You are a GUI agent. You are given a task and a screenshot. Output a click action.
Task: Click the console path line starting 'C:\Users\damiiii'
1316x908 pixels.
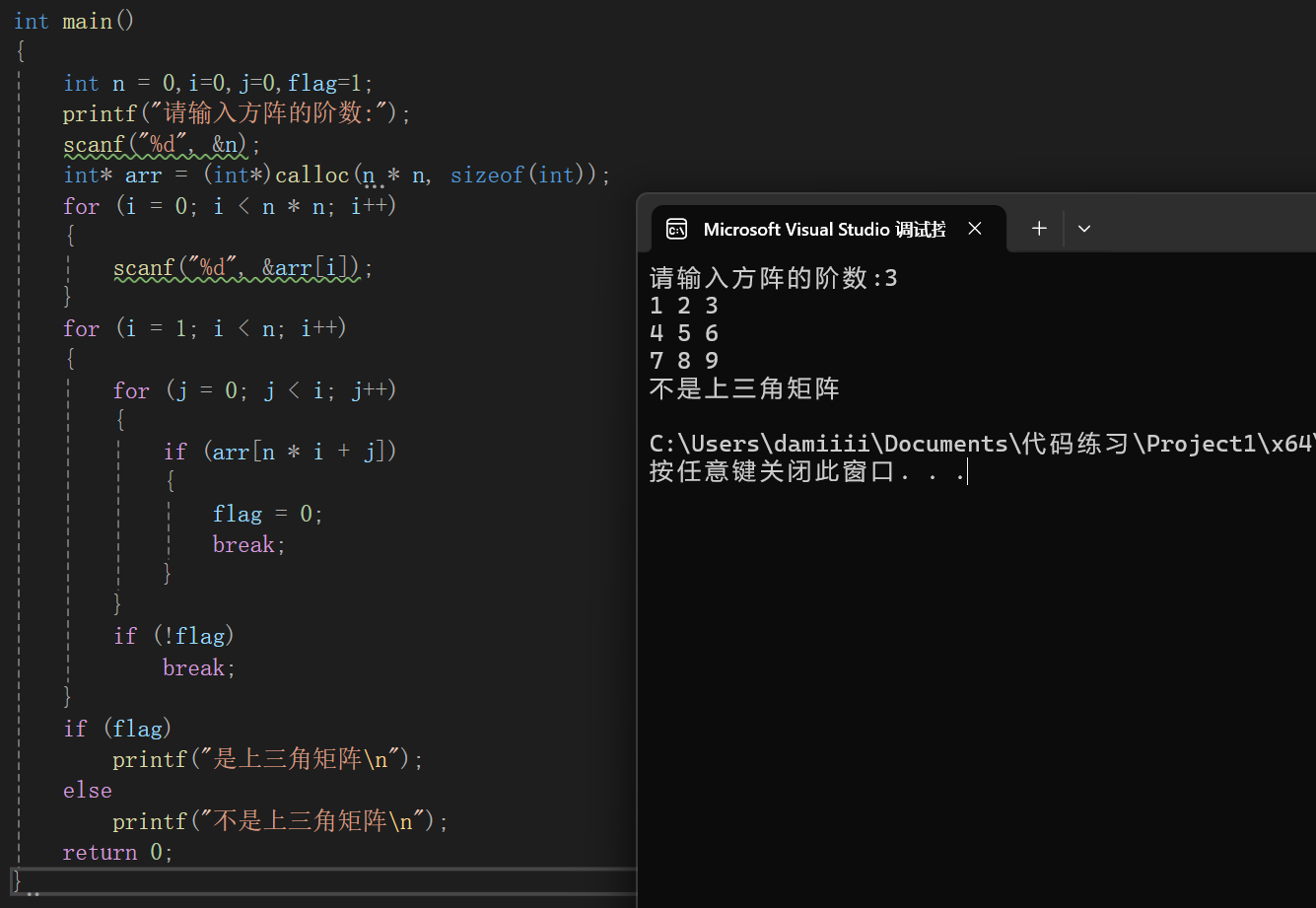point(982,444)
